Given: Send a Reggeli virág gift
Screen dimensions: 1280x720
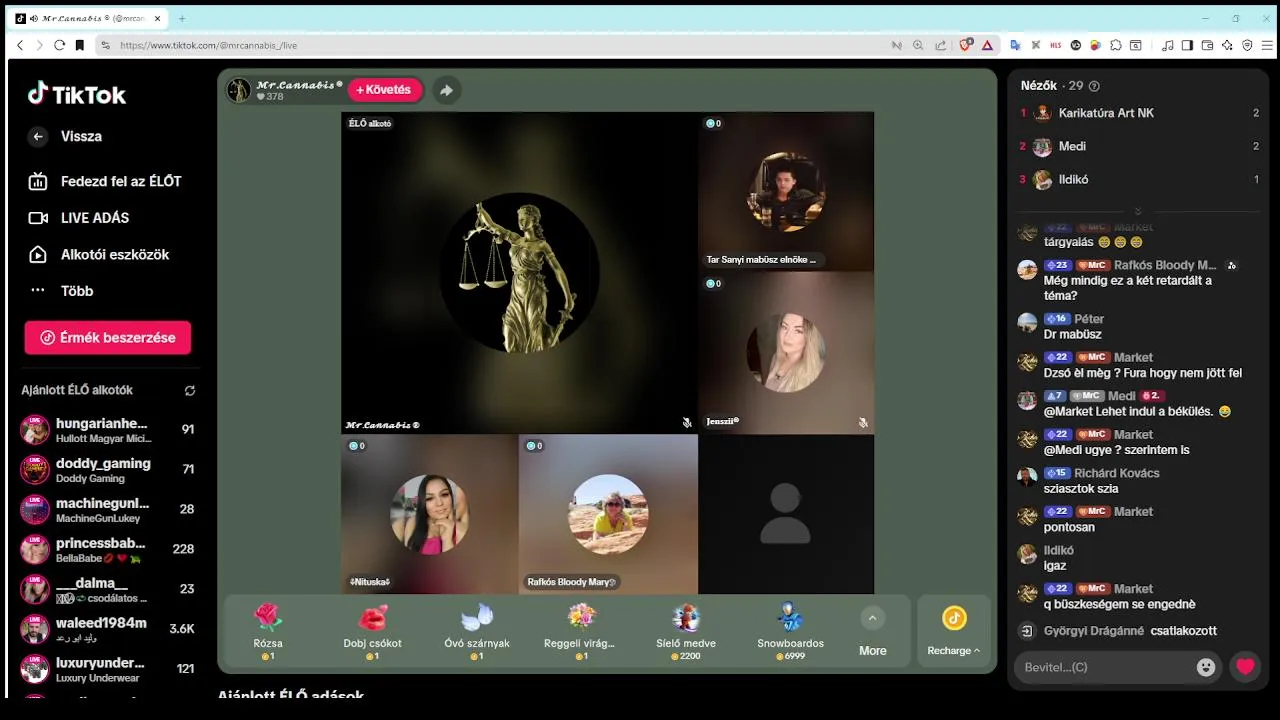Looking at the screenshot, I should (580, 630).
